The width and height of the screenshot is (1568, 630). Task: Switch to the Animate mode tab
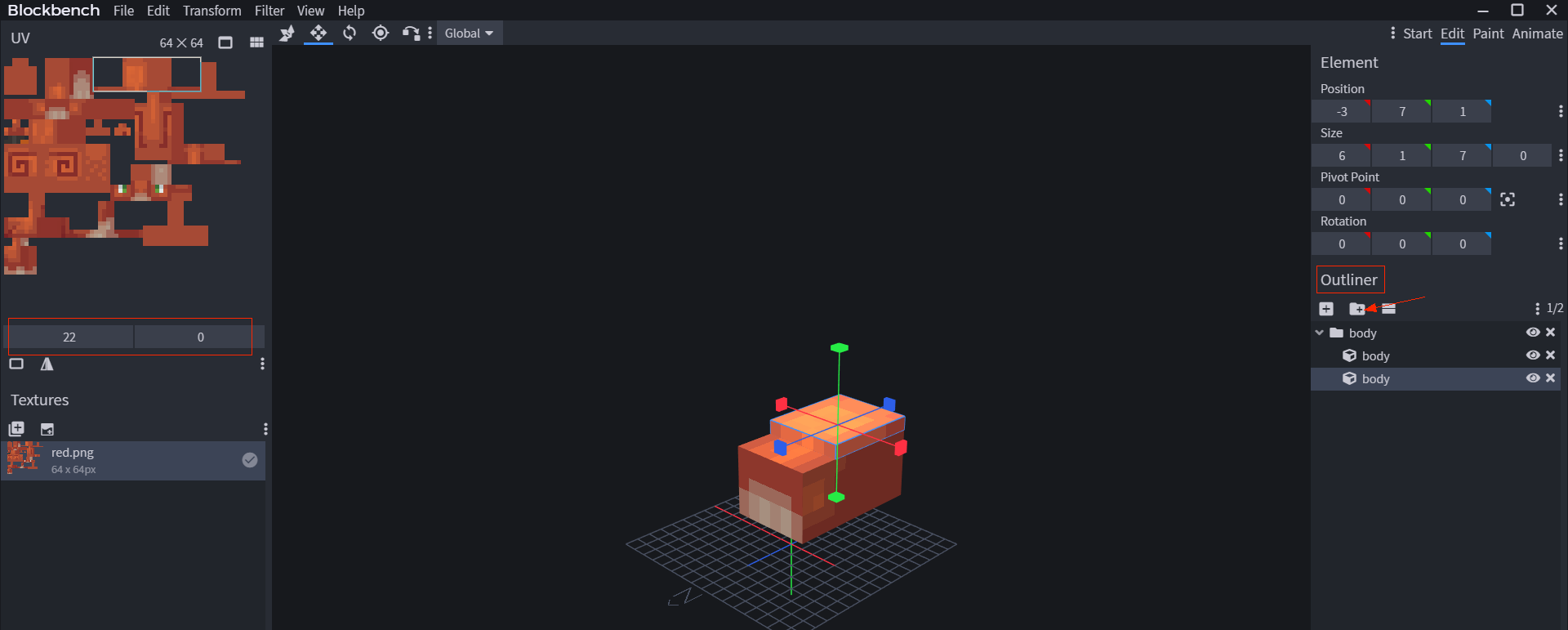pyautogui.click(x=1537, y=34)
